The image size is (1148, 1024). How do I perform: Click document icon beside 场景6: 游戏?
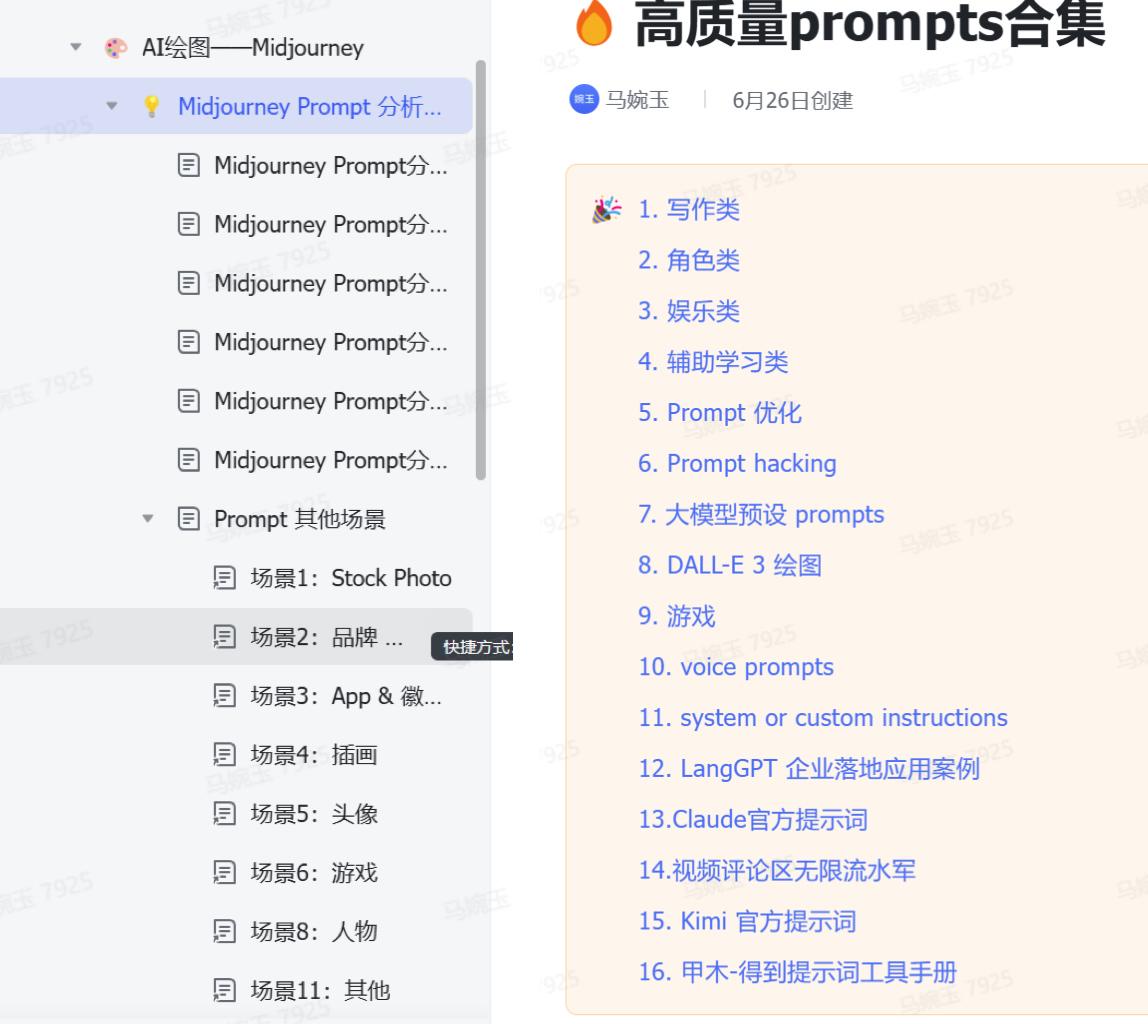coord(224,872)
